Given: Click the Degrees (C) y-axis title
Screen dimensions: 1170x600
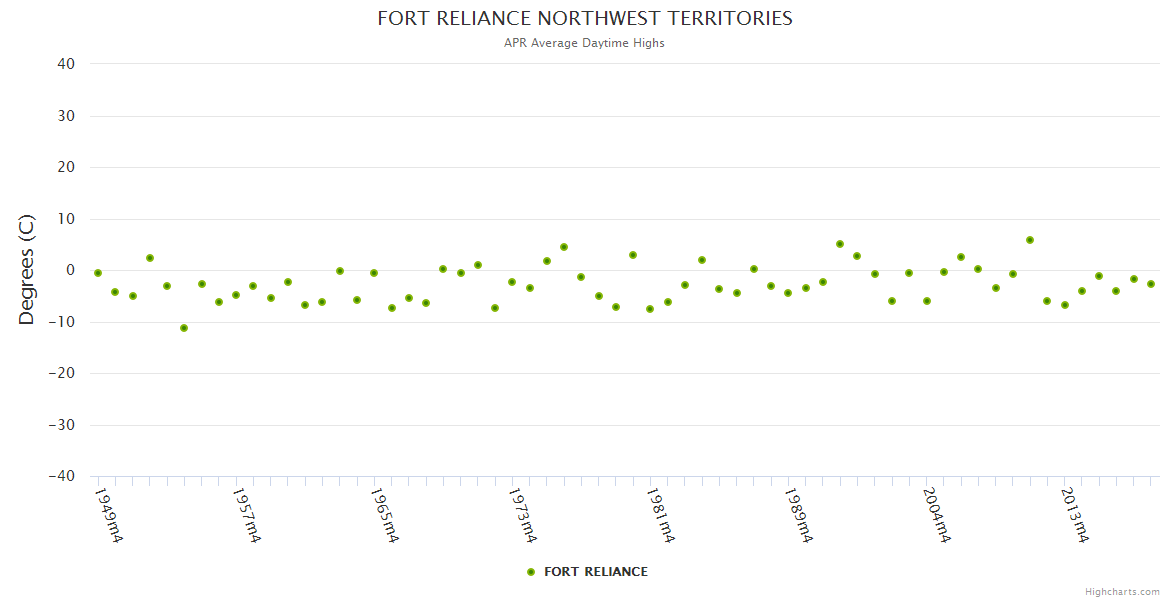Looking at the screenshot, I should coord(27,269).
